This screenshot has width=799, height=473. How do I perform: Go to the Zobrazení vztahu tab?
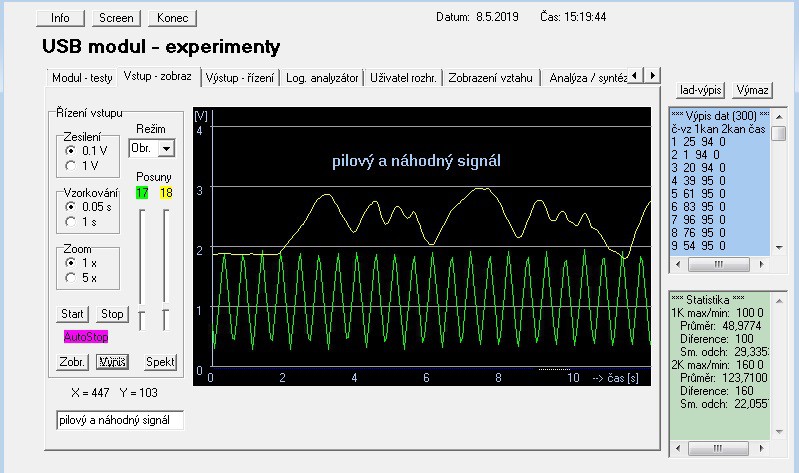492,77
